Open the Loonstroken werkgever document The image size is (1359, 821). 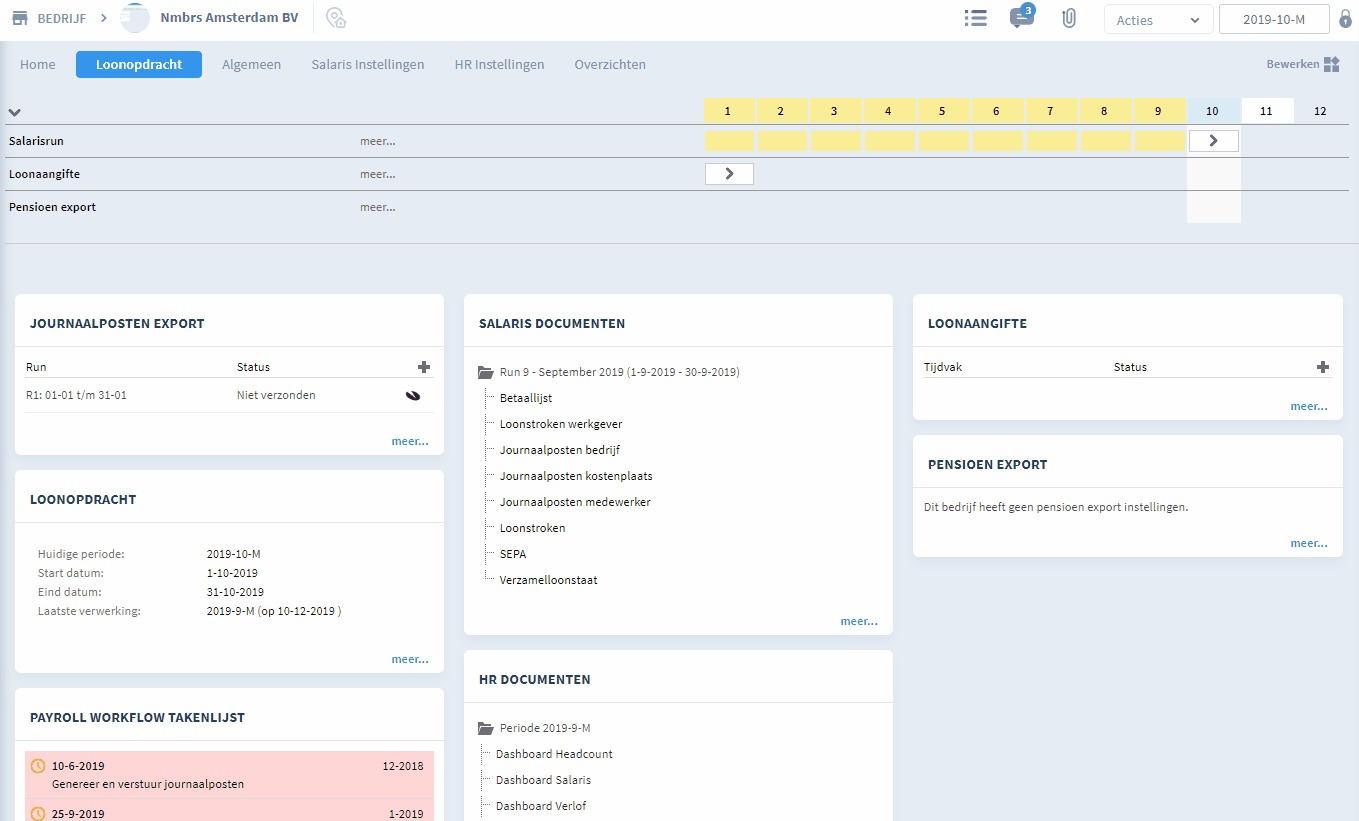[x=560, y=424]
